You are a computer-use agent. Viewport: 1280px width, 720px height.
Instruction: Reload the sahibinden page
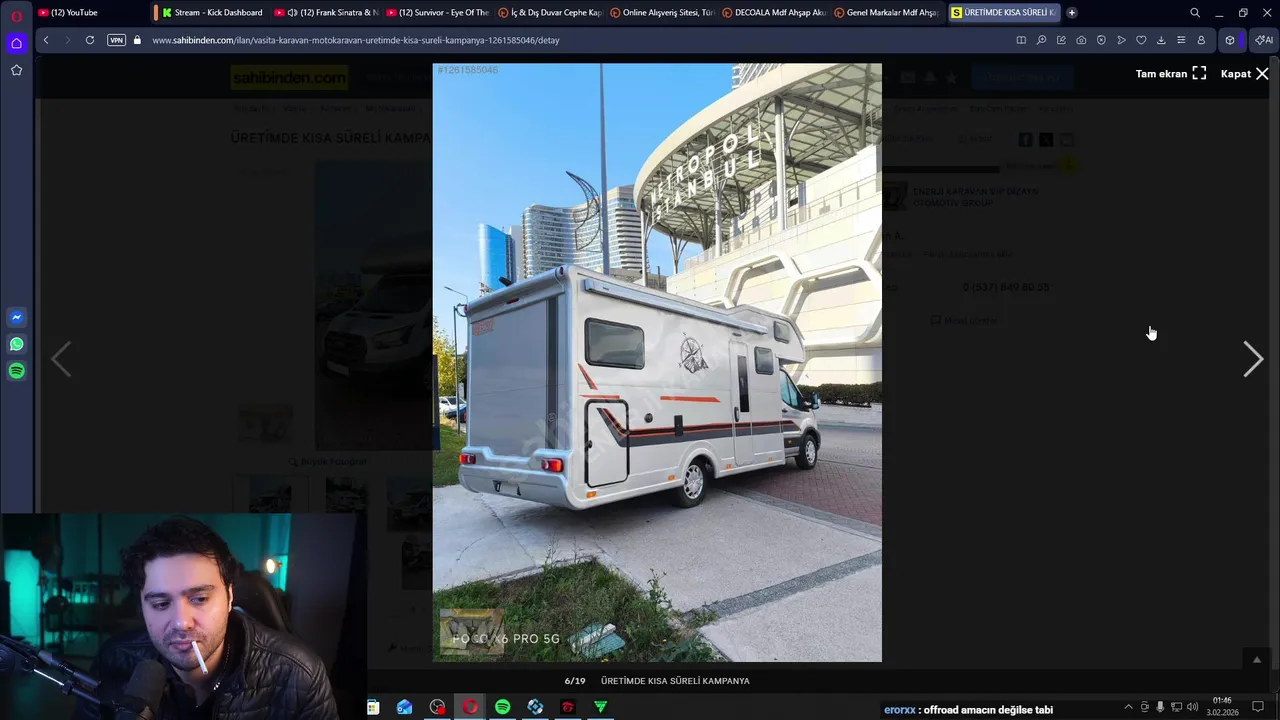pyautogui.click(x=89, y=40)
